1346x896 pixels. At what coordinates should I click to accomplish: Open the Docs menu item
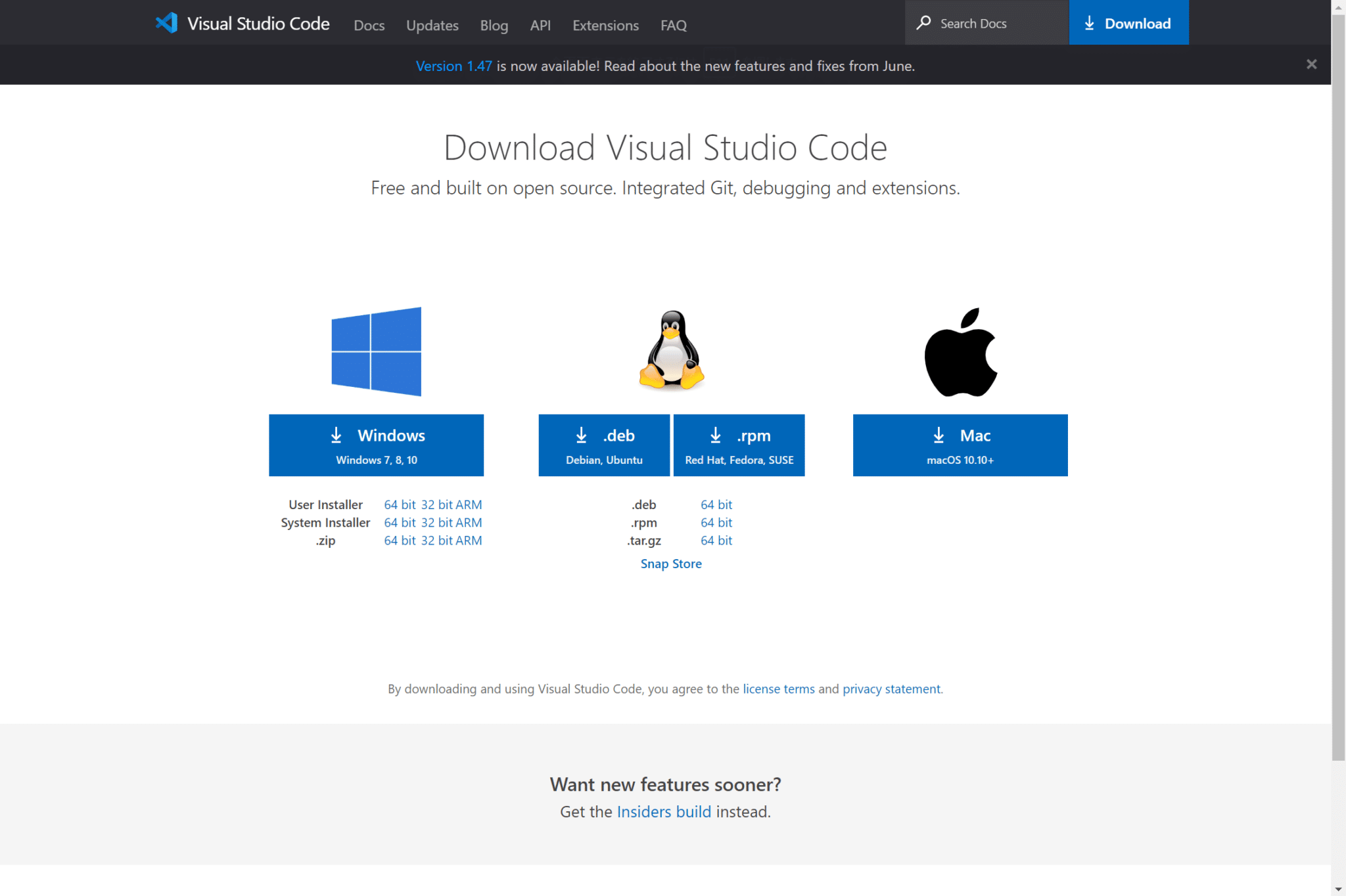click(x=369, y=25)
